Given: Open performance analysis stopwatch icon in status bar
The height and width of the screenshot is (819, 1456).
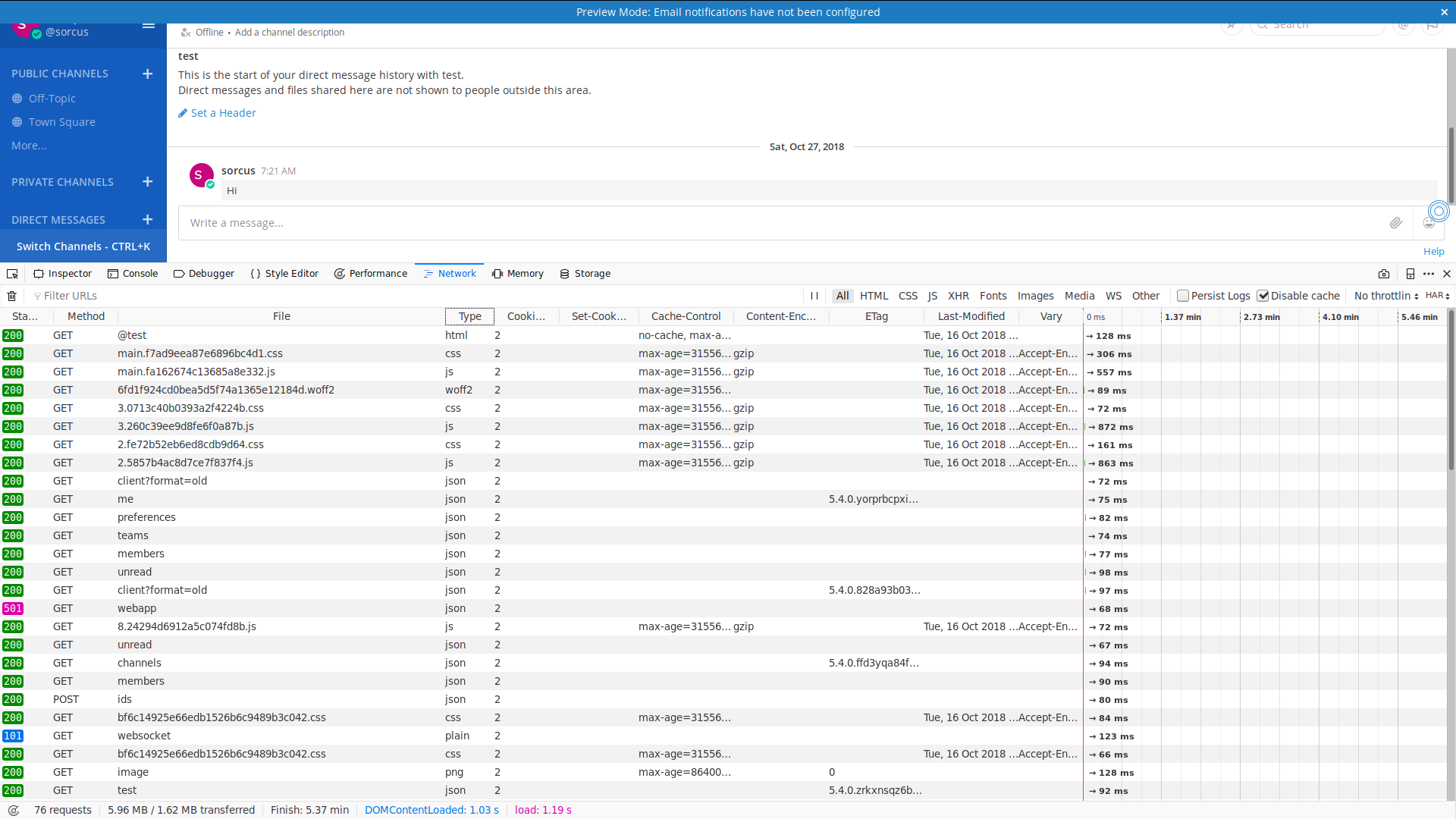Looking at the screenshot, I should click(x=14, y=810).
